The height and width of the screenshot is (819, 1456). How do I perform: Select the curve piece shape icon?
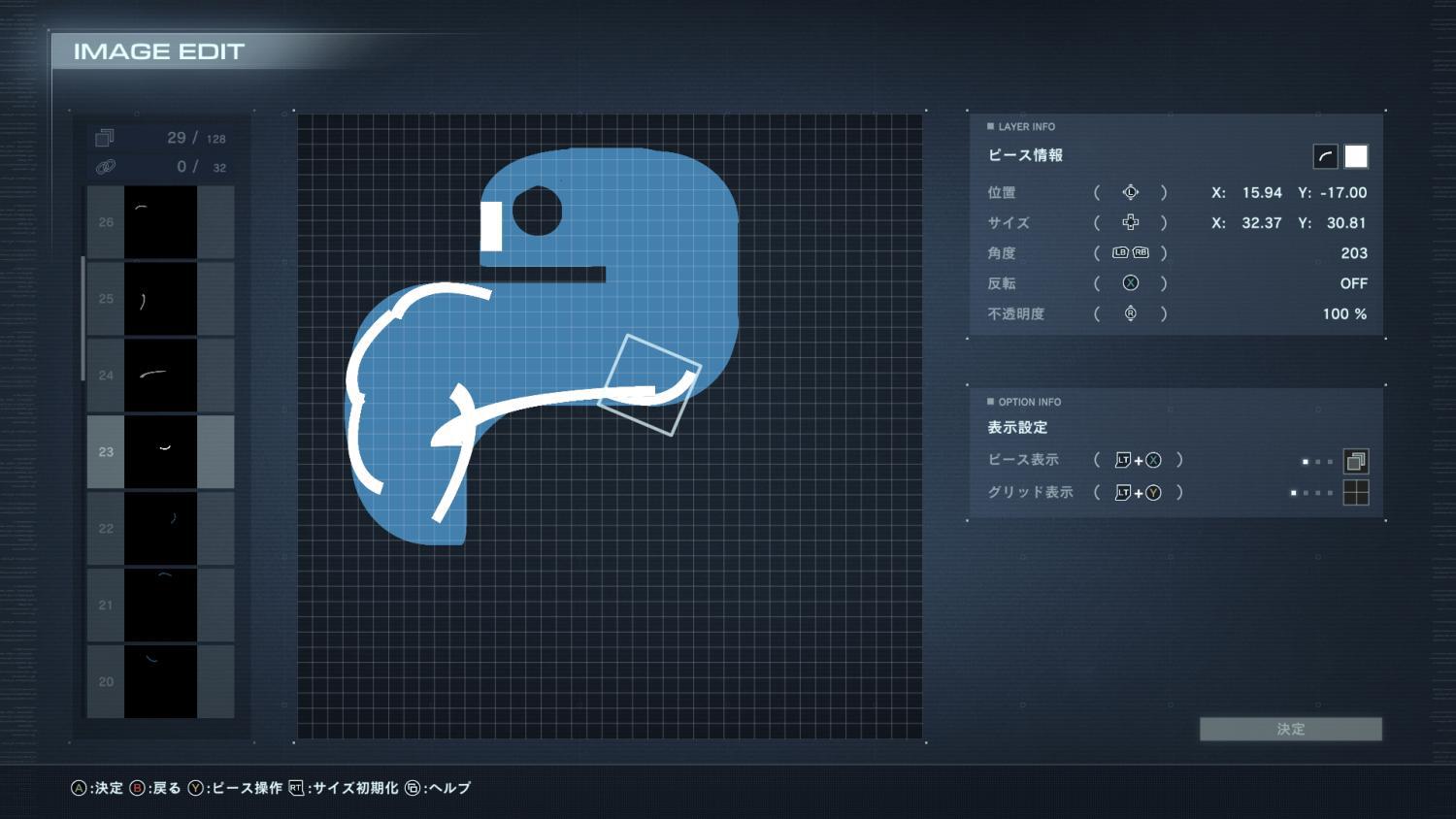(1325, 156)
